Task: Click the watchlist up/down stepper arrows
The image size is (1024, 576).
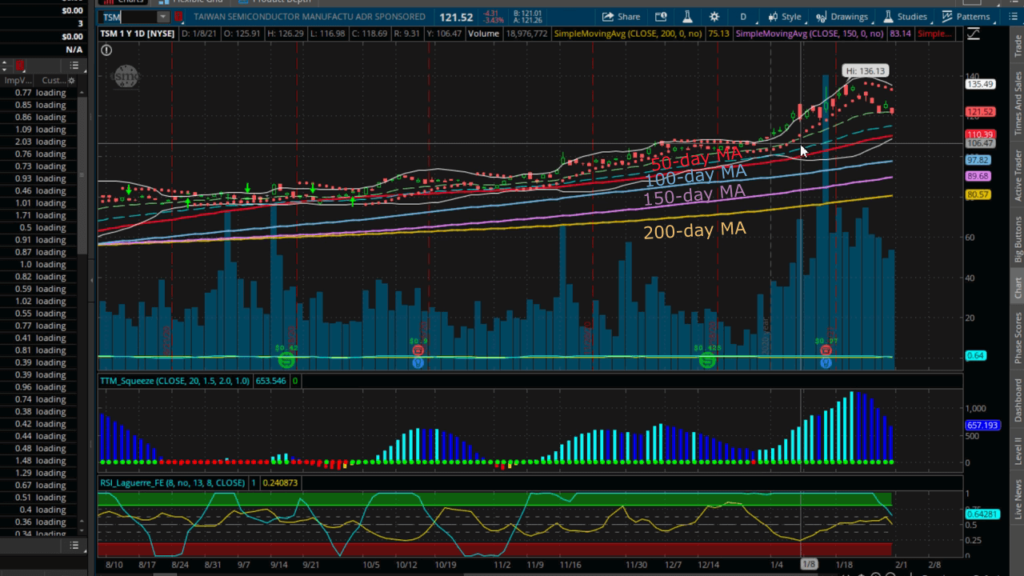Action: [5, 65]
